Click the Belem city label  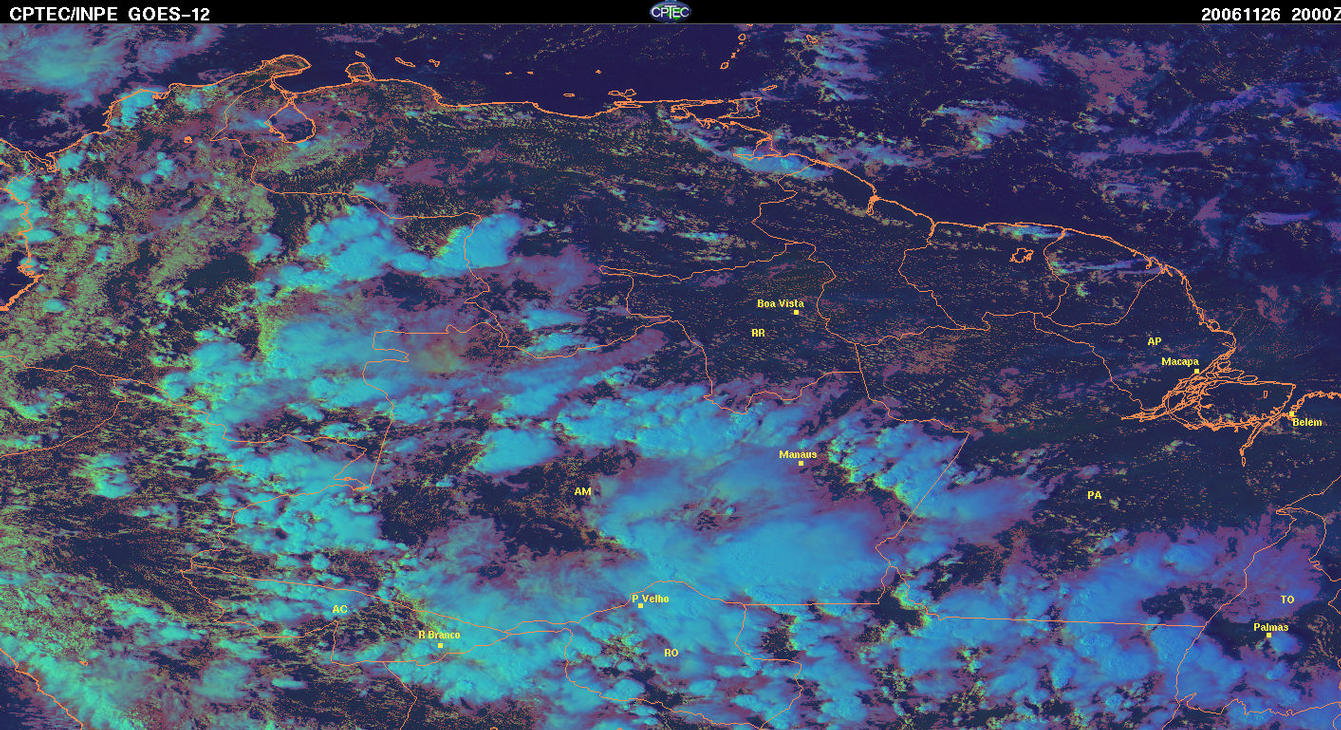[x=1307, y=422]
